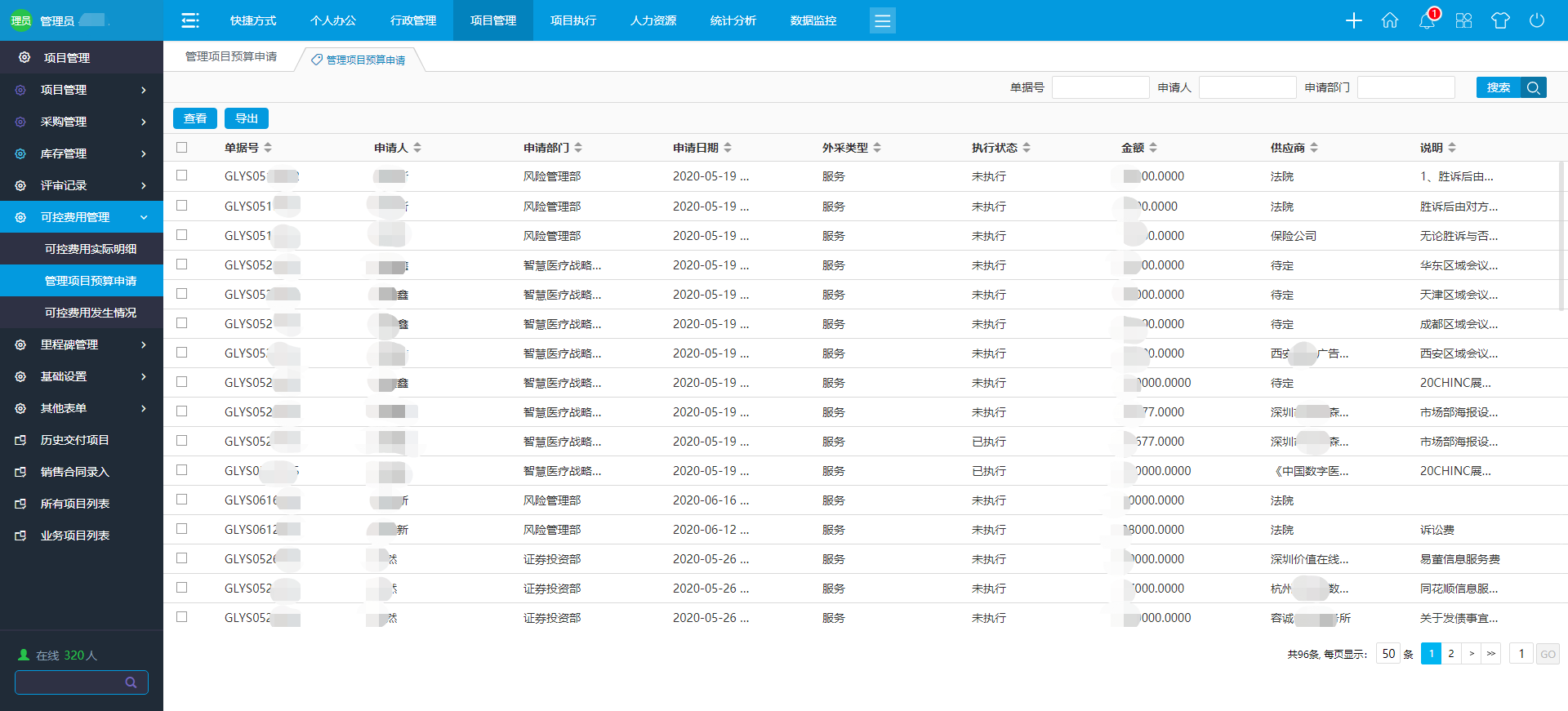The height and width of the screenshot is (711, 1568).
Task: Open the four-squares apps icon in top bar
Action: [x=1463, y=20]
